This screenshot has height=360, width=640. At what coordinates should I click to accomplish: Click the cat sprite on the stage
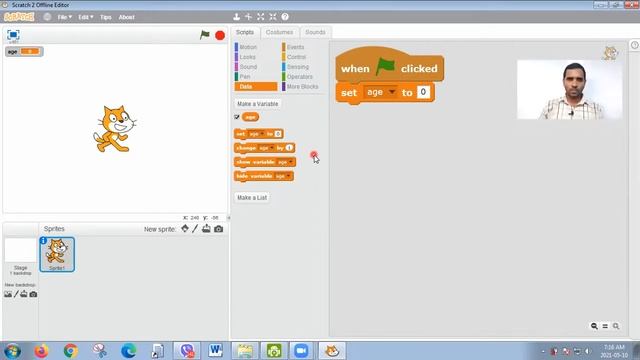(114, 129)
